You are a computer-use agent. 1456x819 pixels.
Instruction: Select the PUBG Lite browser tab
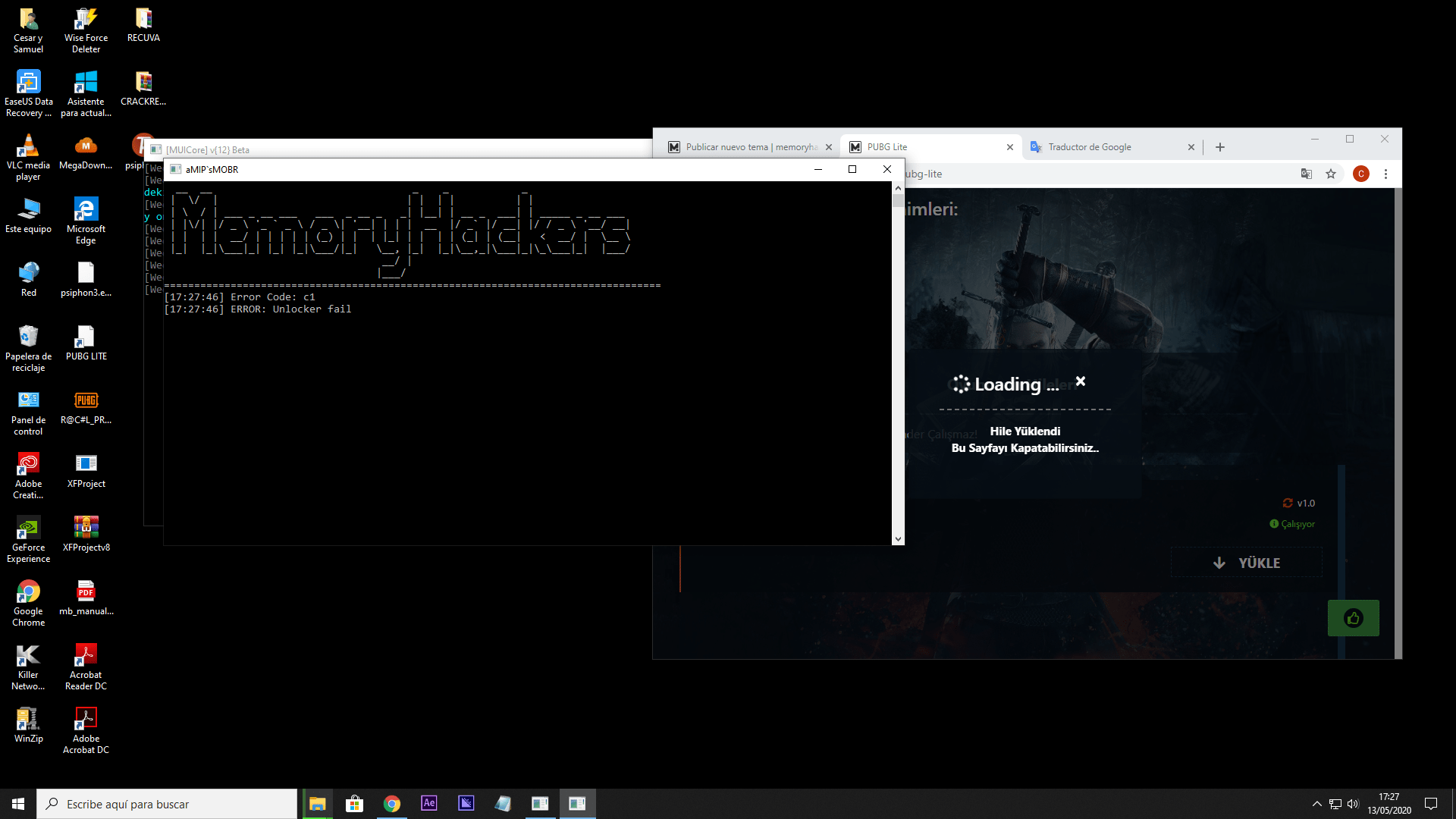(930, 147)
